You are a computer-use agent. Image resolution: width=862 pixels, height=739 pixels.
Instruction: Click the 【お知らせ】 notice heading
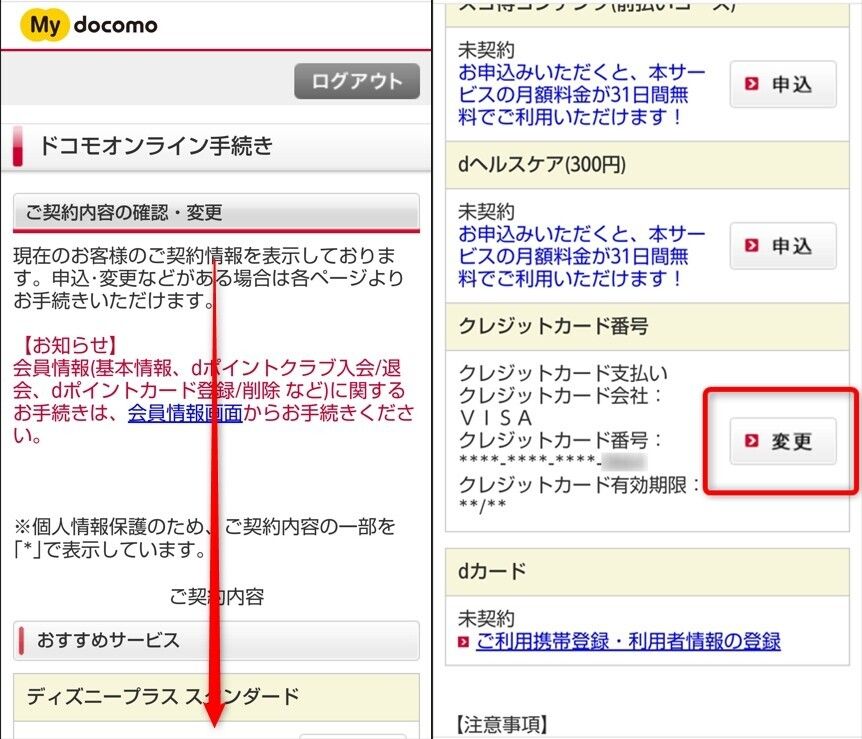(x=70, y=345)
